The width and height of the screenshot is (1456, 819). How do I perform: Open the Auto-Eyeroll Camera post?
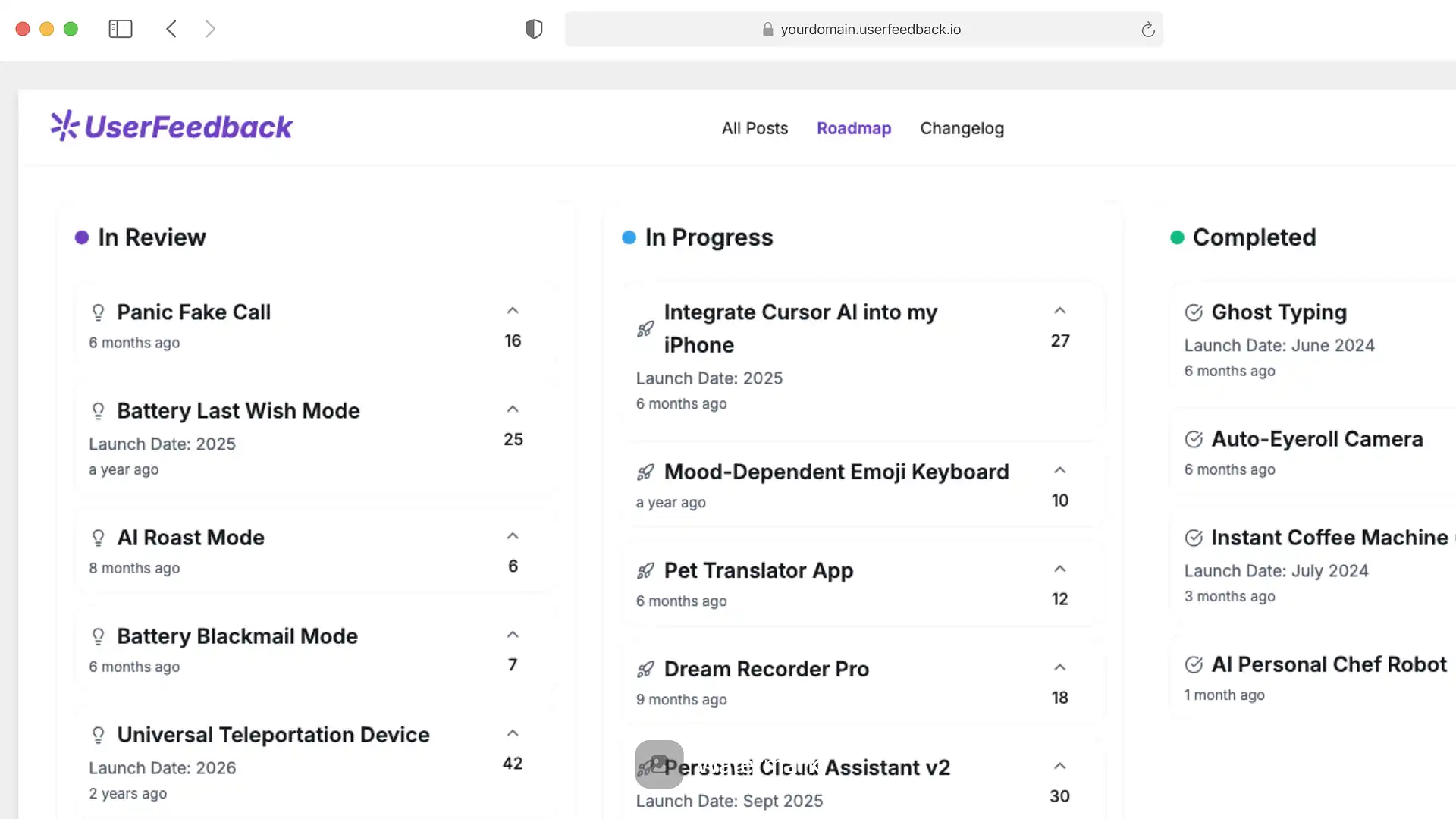1316,439
